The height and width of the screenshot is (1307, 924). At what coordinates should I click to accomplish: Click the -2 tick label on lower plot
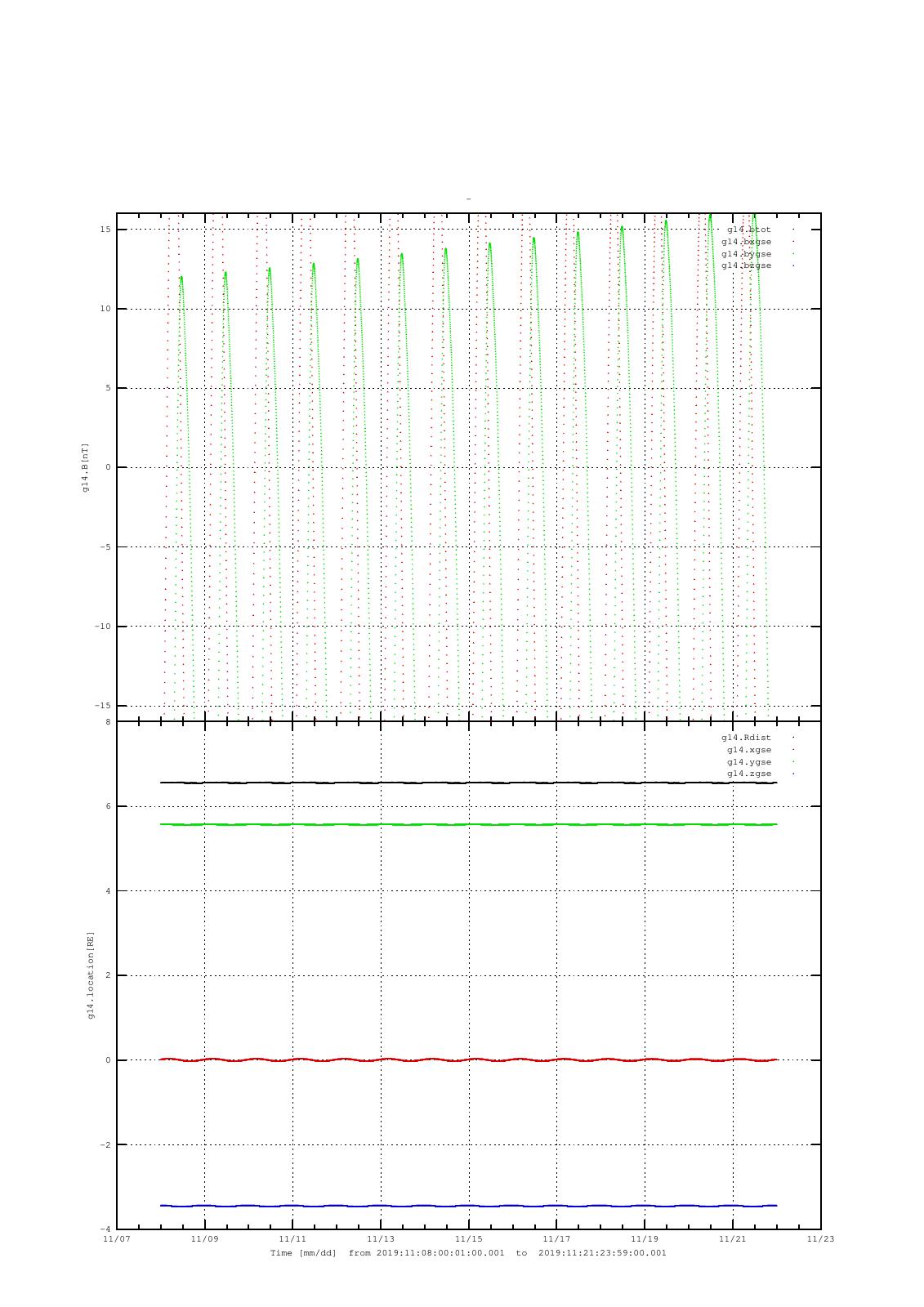105,1145
